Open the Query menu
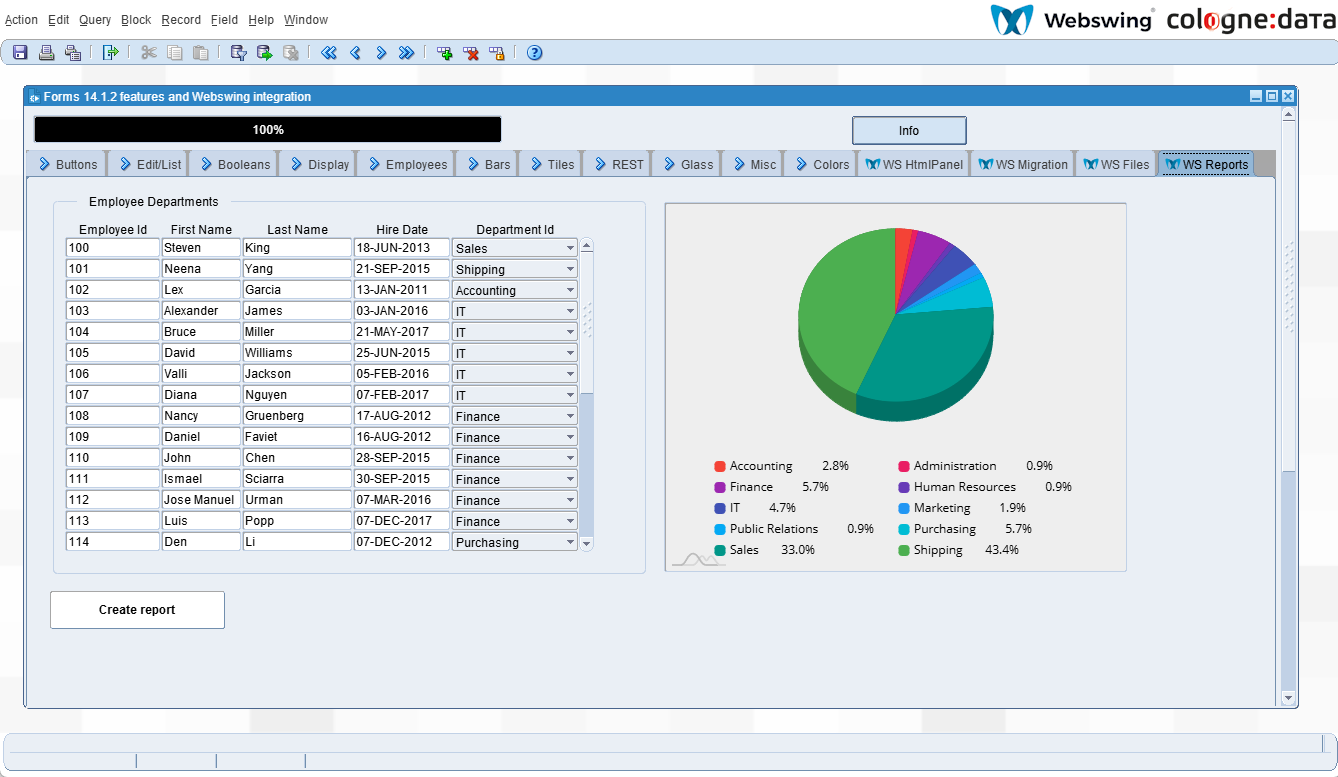Image resolution: width=1338 pixels, height=777 pixels. [95, 20]
